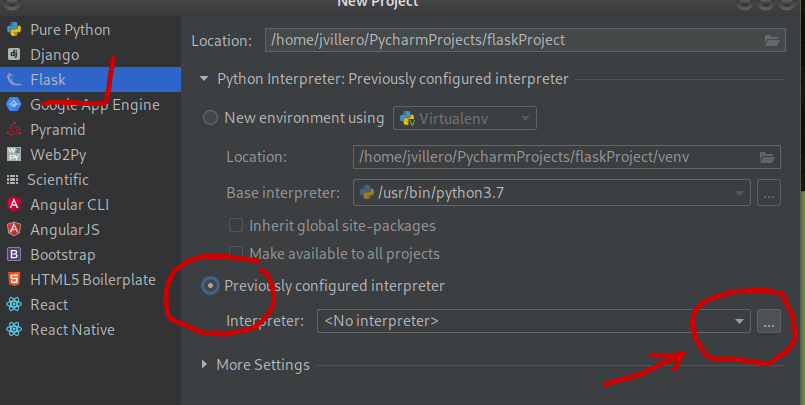
Task: Enable Inherit global site-packages checkbox
Action: tap(236, 225)
